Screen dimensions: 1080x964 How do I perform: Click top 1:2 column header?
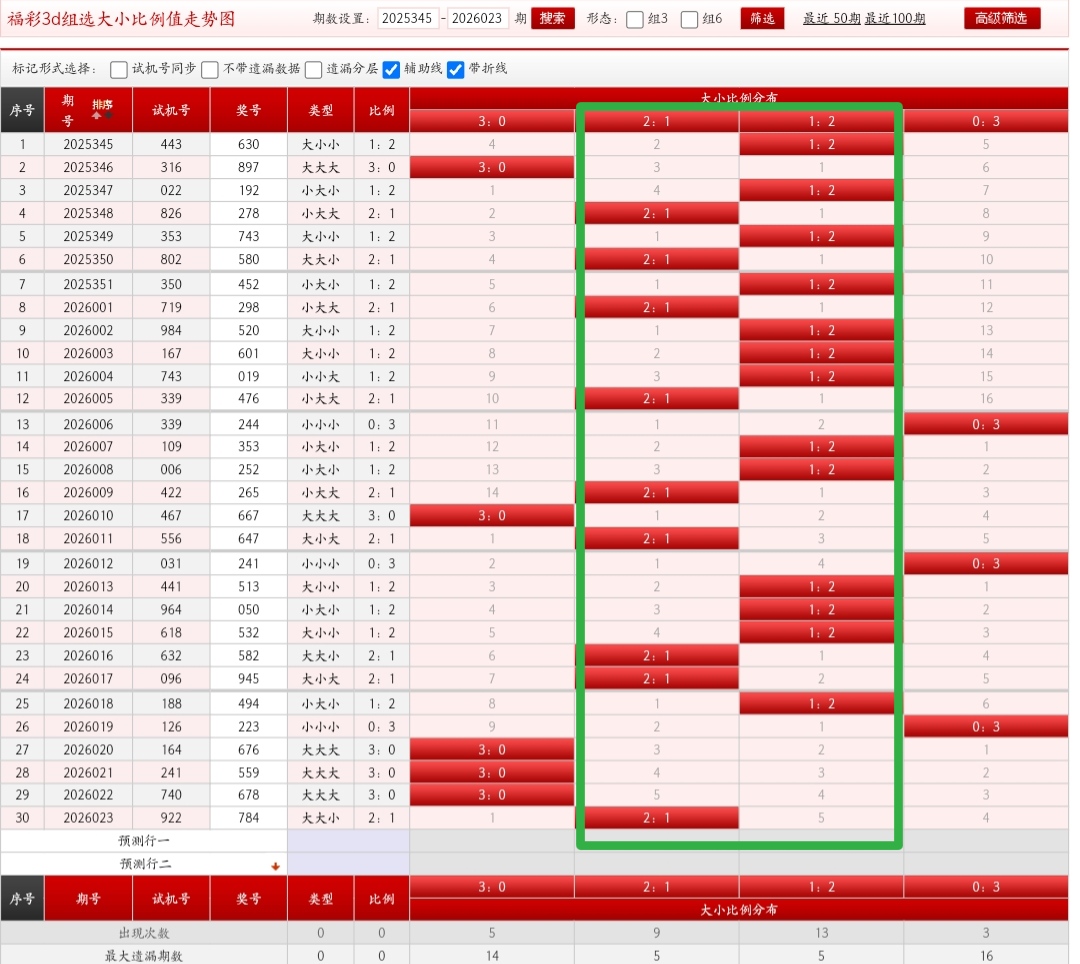(x=821, y=121)
